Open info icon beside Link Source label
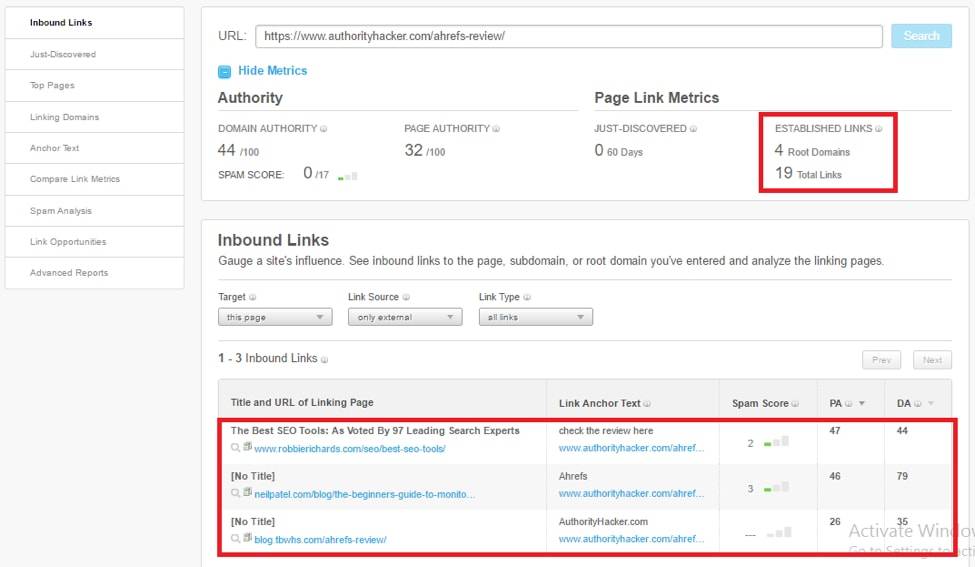Viewport: 975px width, 567px height. click(x=406, y=297)
